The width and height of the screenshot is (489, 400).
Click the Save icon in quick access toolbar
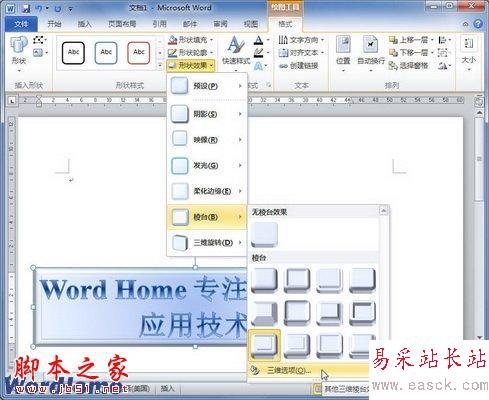coord(26,8)
